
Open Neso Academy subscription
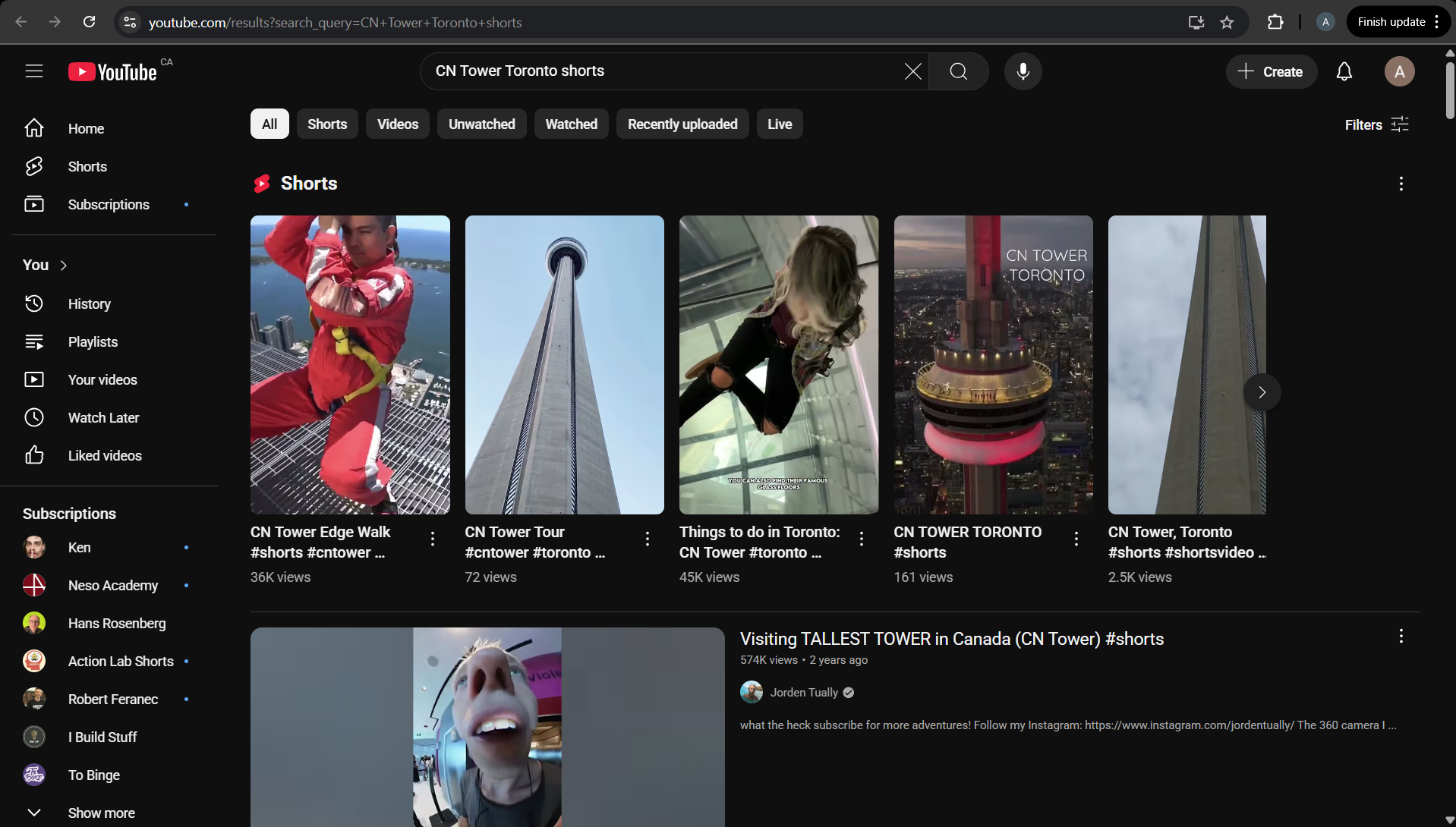pos(114,585)
